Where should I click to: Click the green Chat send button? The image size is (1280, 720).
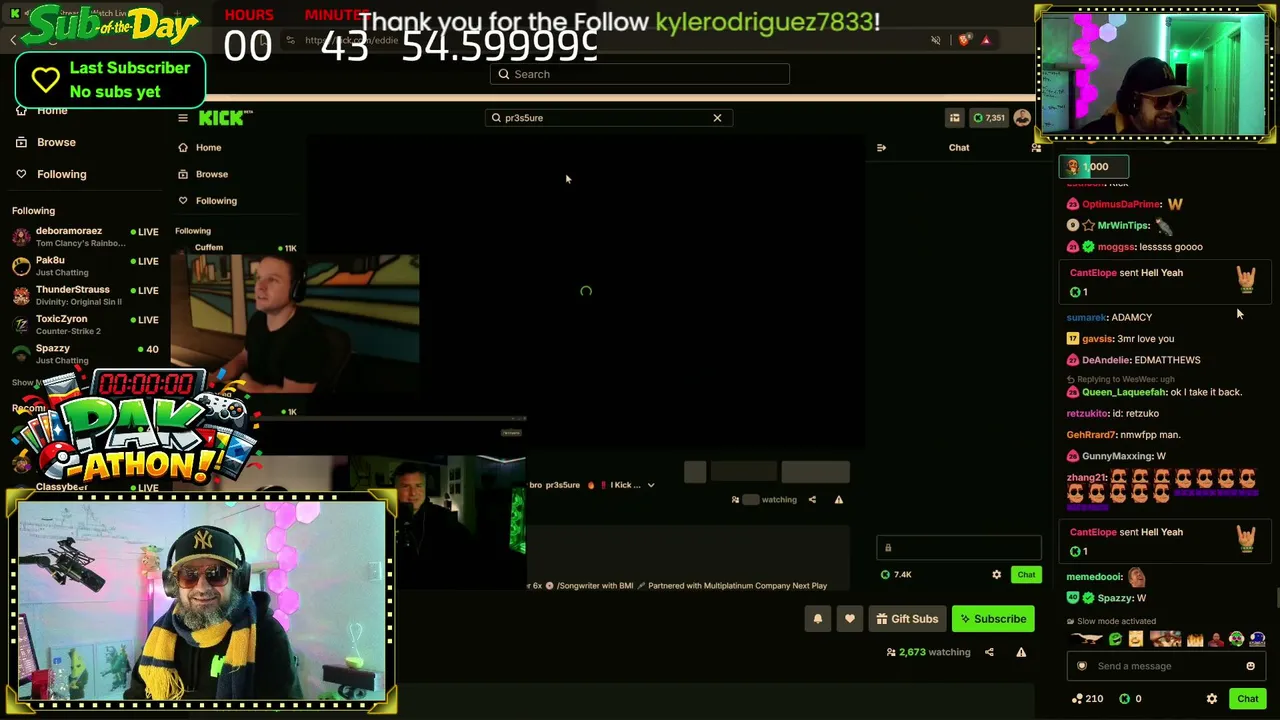pos(1247,699)
